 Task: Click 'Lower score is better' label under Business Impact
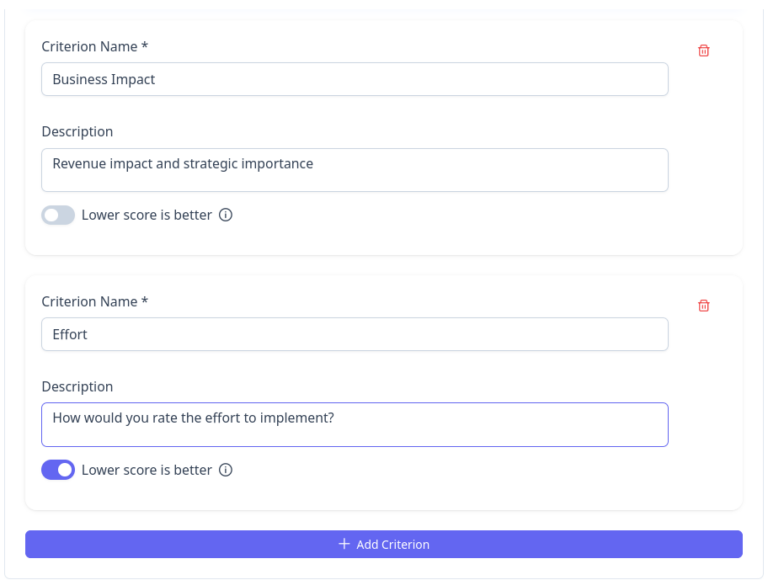click(146, 215)
